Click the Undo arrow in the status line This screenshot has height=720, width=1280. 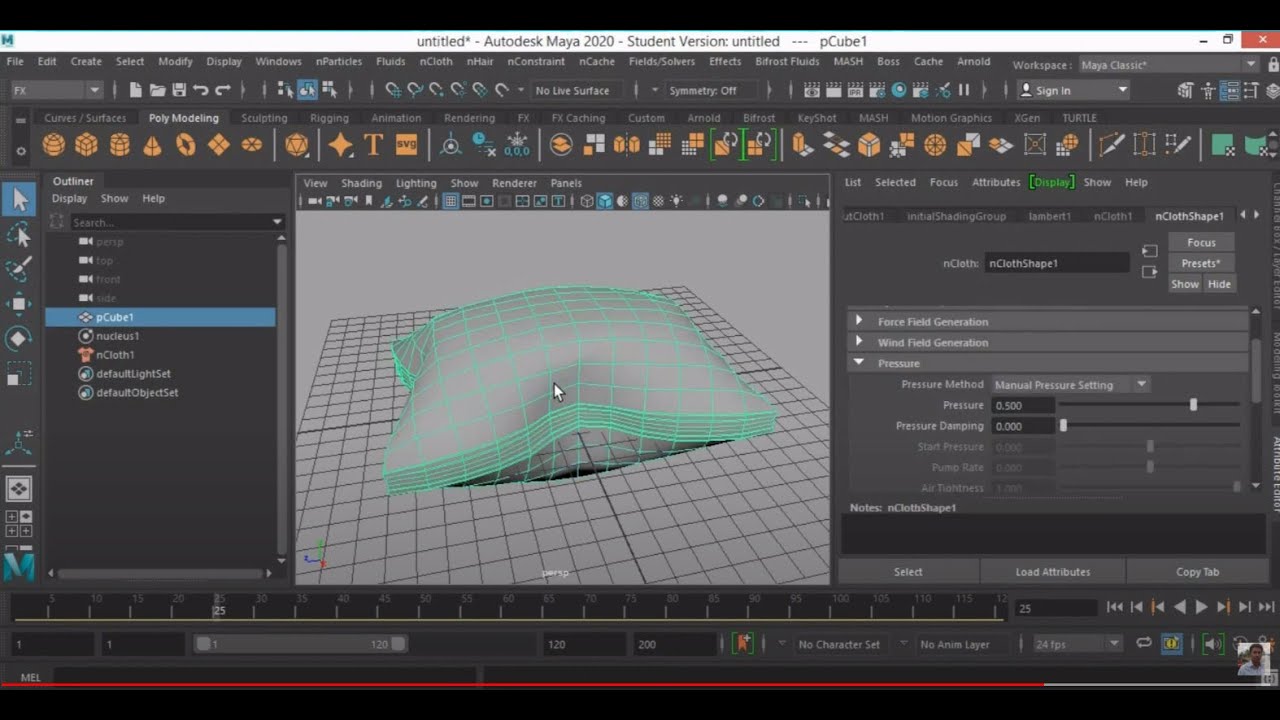pos(200,90)
